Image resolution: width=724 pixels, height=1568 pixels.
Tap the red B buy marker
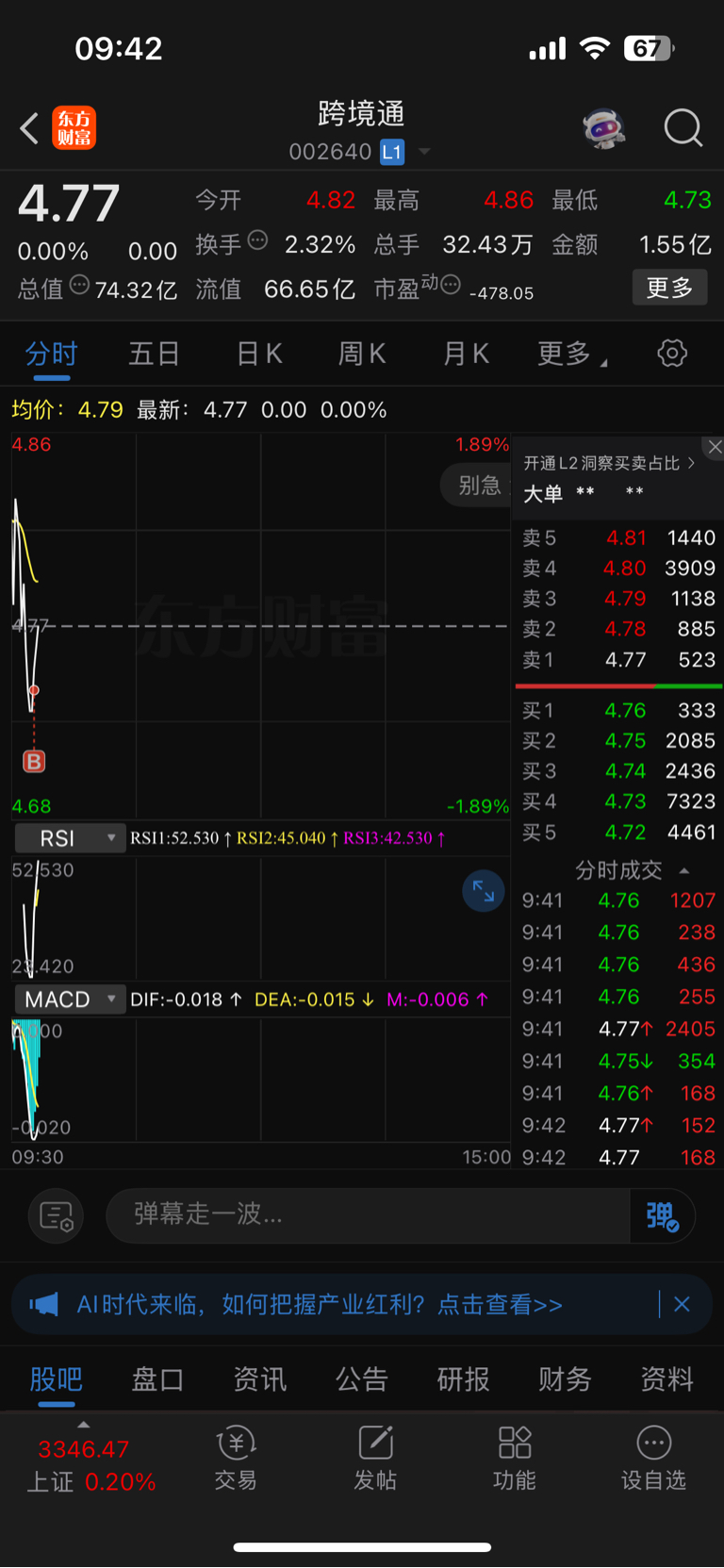[x=34, y=761]
